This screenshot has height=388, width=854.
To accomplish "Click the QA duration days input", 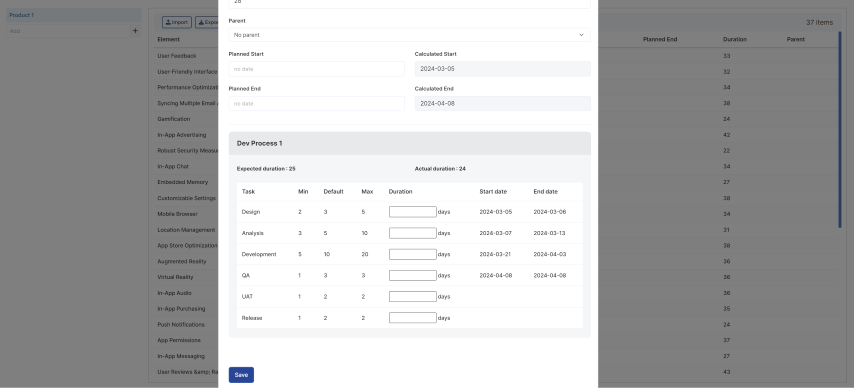I will [x=412, y=276].
